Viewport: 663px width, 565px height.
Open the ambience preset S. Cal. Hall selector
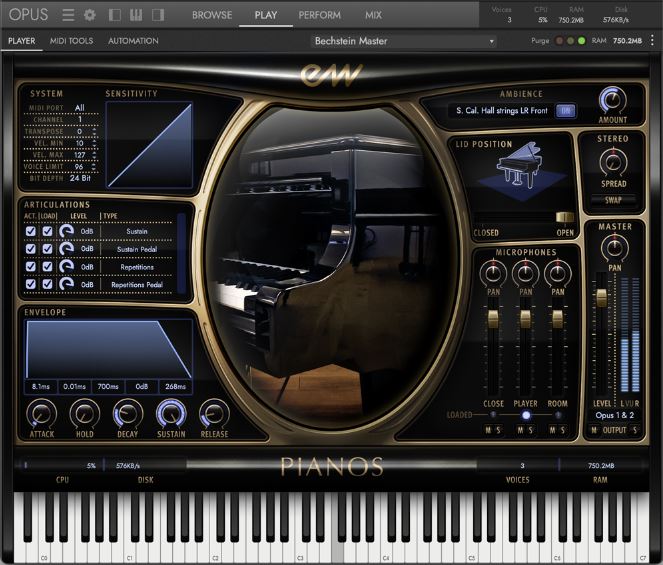point(501,111)
